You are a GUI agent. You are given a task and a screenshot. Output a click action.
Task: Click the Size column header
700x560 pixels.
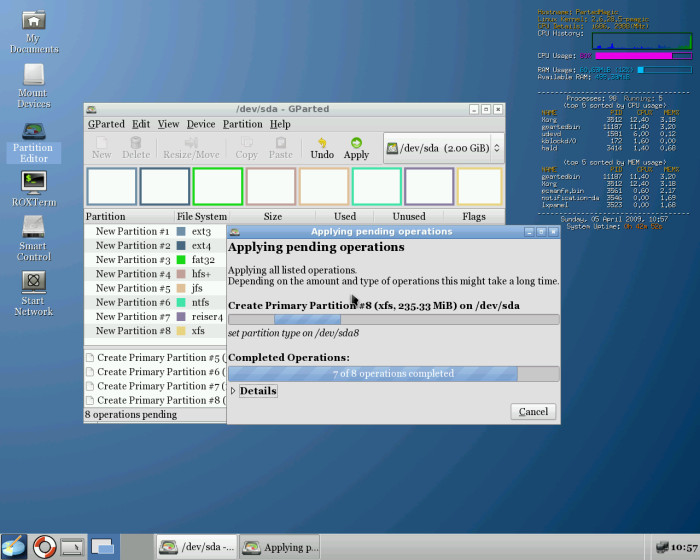tap(272, 217)
